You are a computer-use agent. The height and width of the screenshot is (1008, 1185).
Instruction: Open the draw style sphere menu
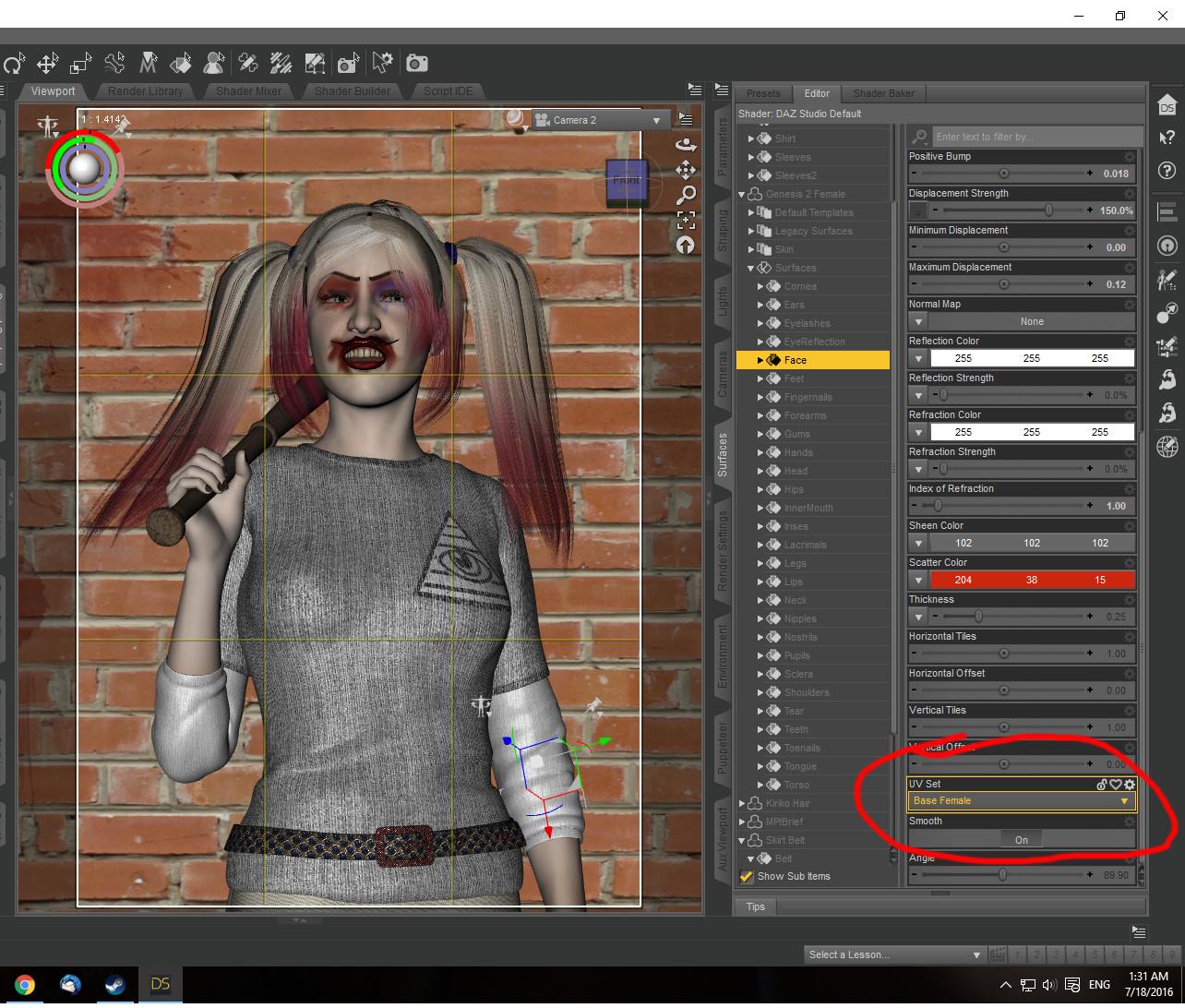517,119
